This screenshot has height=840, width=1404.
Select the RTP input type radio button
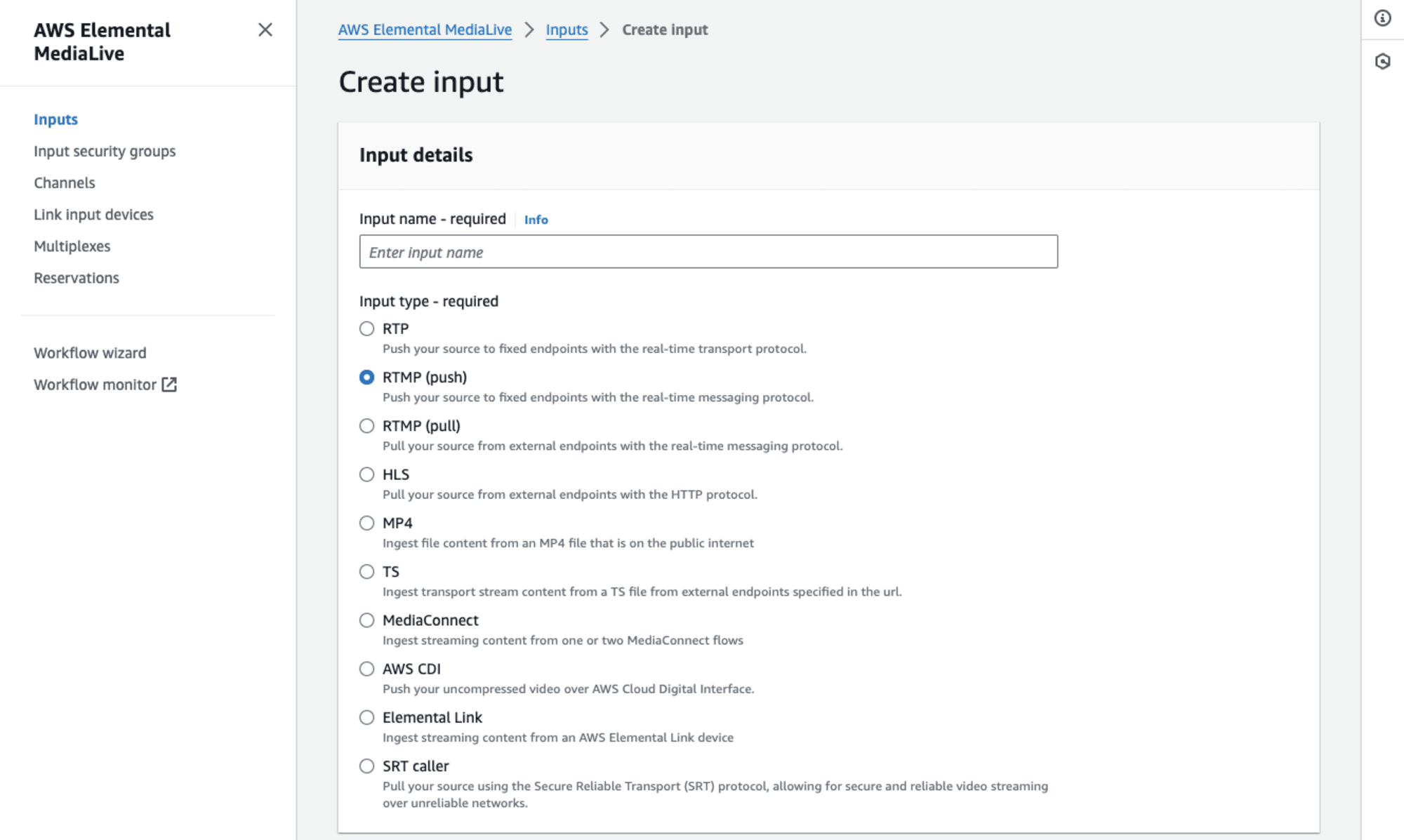click(x=366, y=328)
